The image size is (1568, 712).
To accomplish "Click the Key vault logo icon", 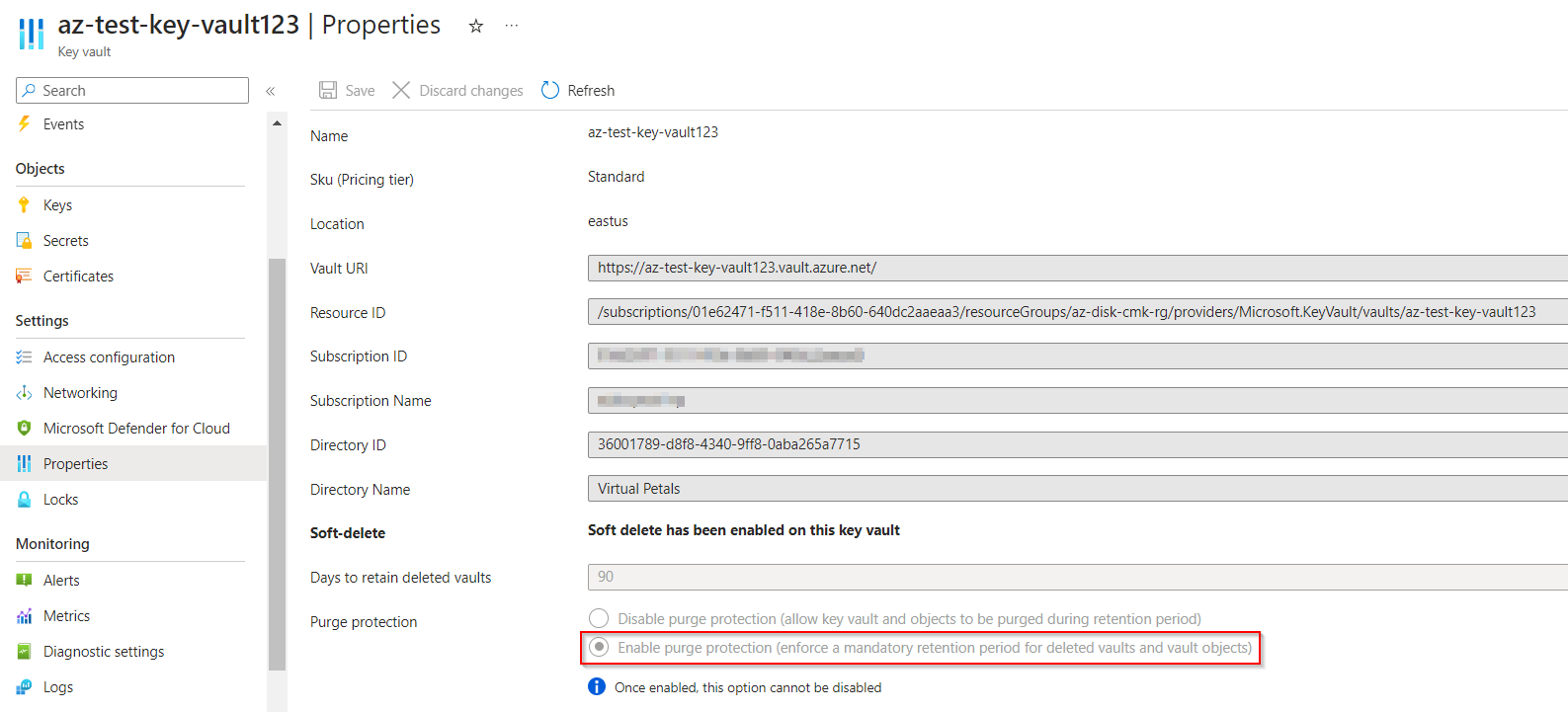I will 32,34.
